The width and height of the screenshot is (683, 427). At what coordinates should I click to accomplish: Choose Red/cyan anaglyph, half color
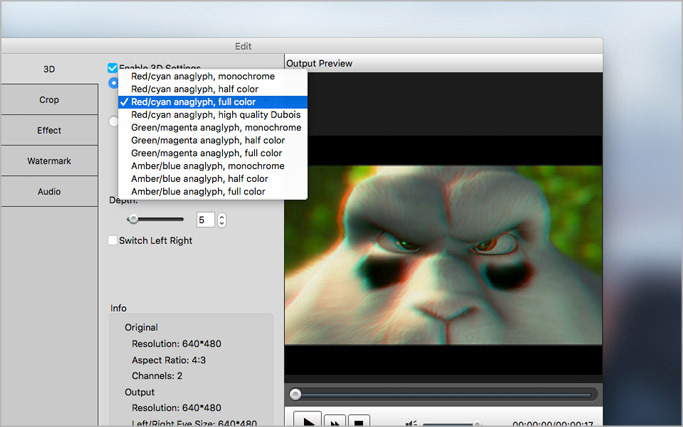click(x=213, y=89)
